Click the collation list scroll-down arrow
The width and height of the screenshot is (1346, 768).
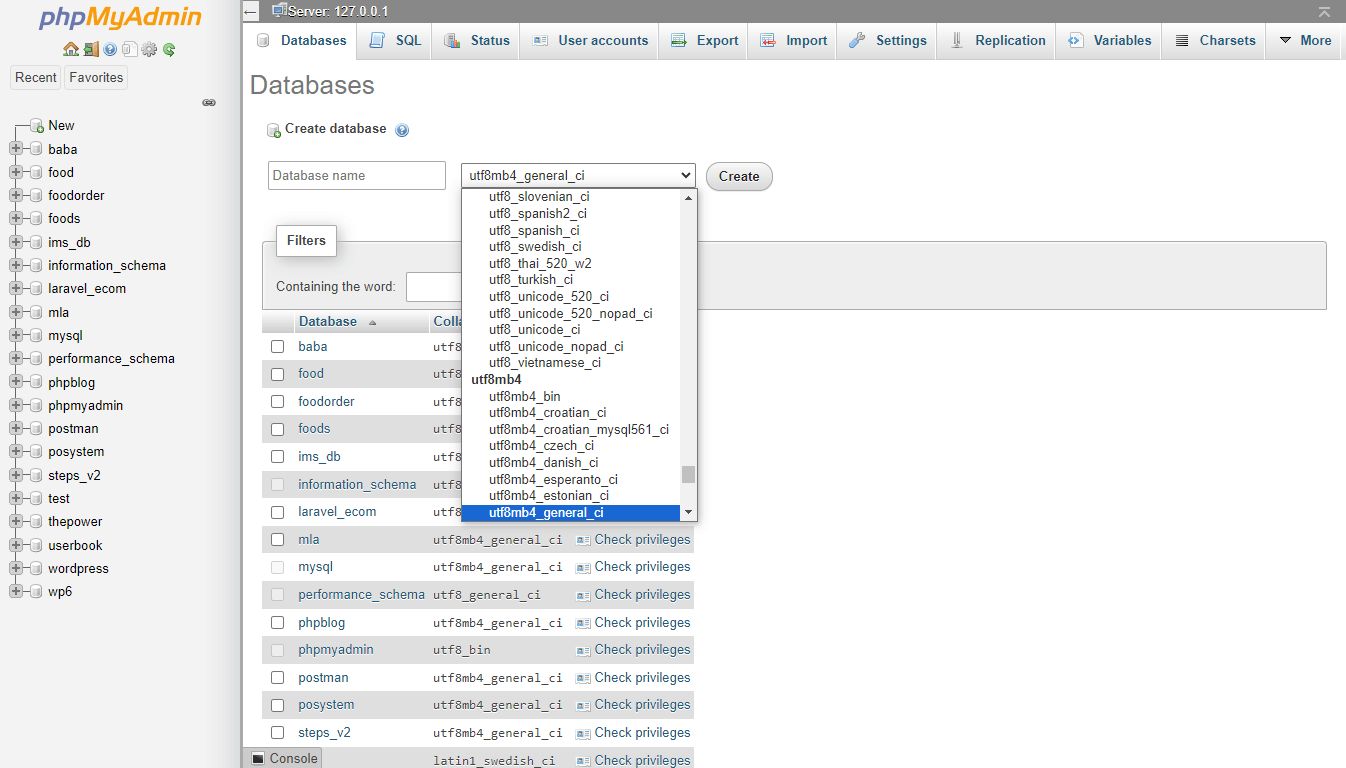(x=688, y=513)
